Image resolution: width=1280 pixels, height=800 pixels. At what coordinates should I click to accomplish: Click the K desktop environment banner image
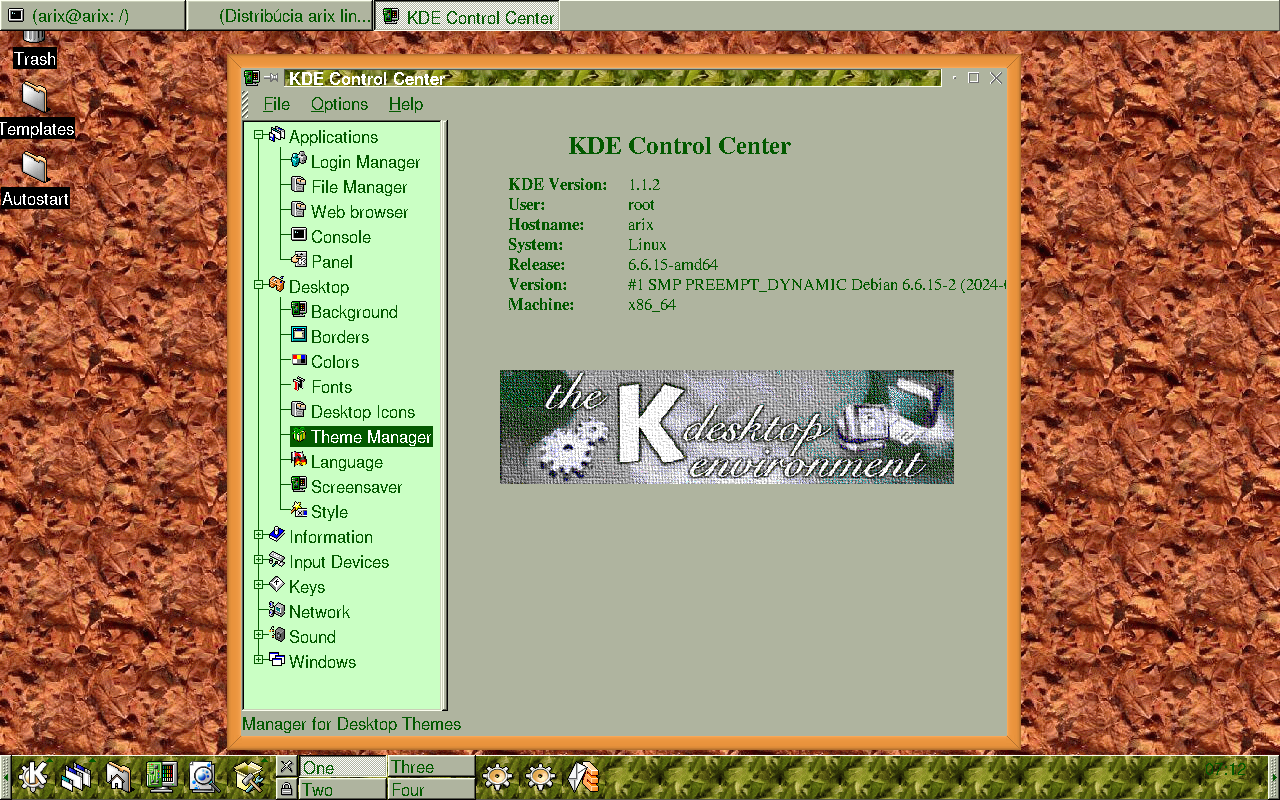(727, 427)
